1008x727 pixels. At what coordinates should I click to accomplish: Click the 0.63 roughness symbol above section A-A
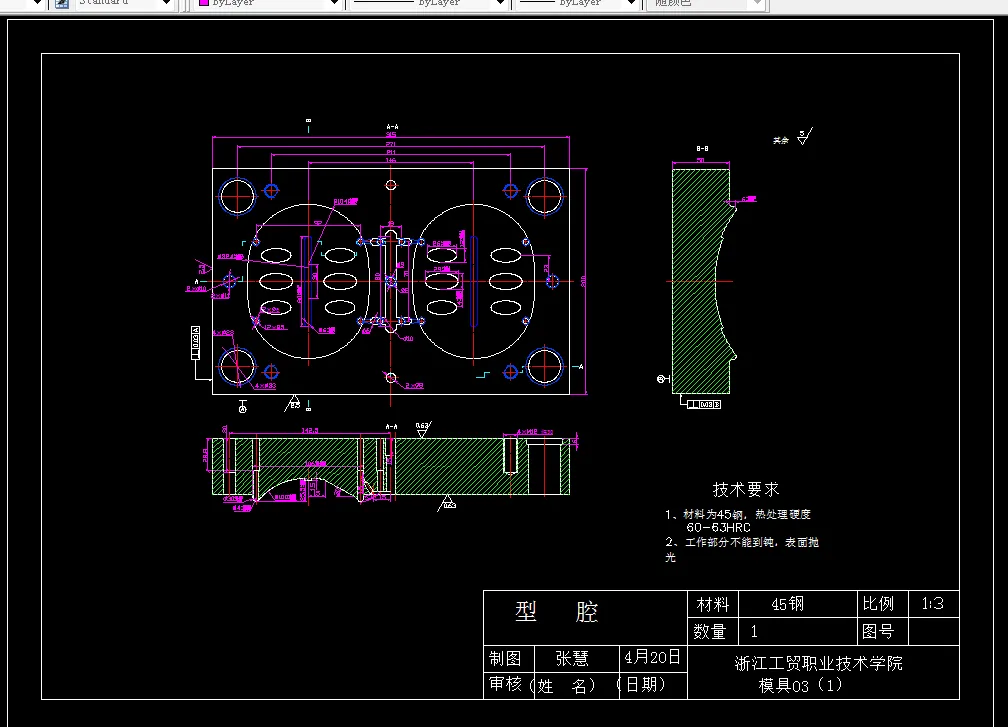(422, 429)
